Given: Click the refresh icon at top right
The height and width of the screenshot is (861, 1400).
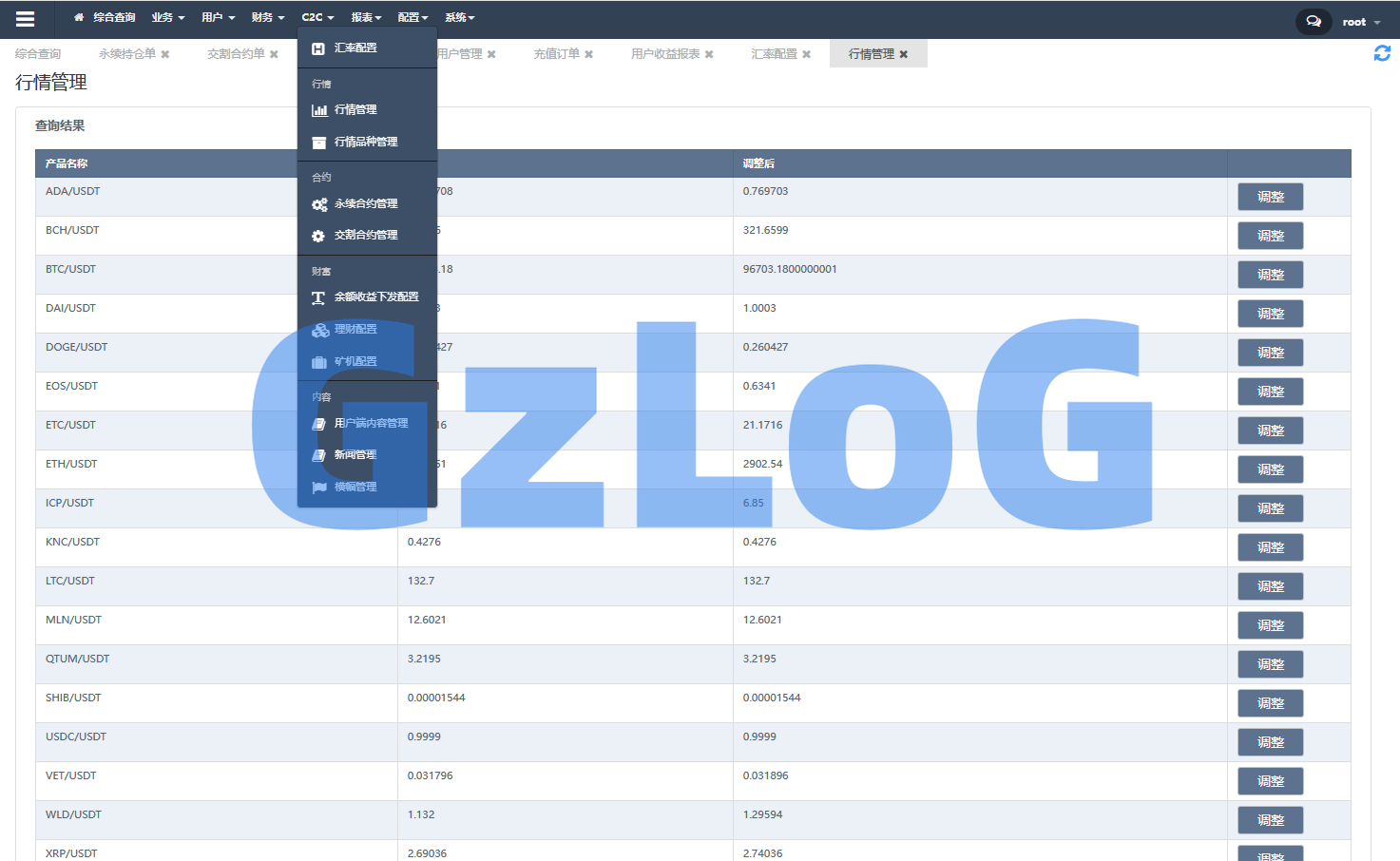Looking at the screenshot, I should click(1382, 54).
